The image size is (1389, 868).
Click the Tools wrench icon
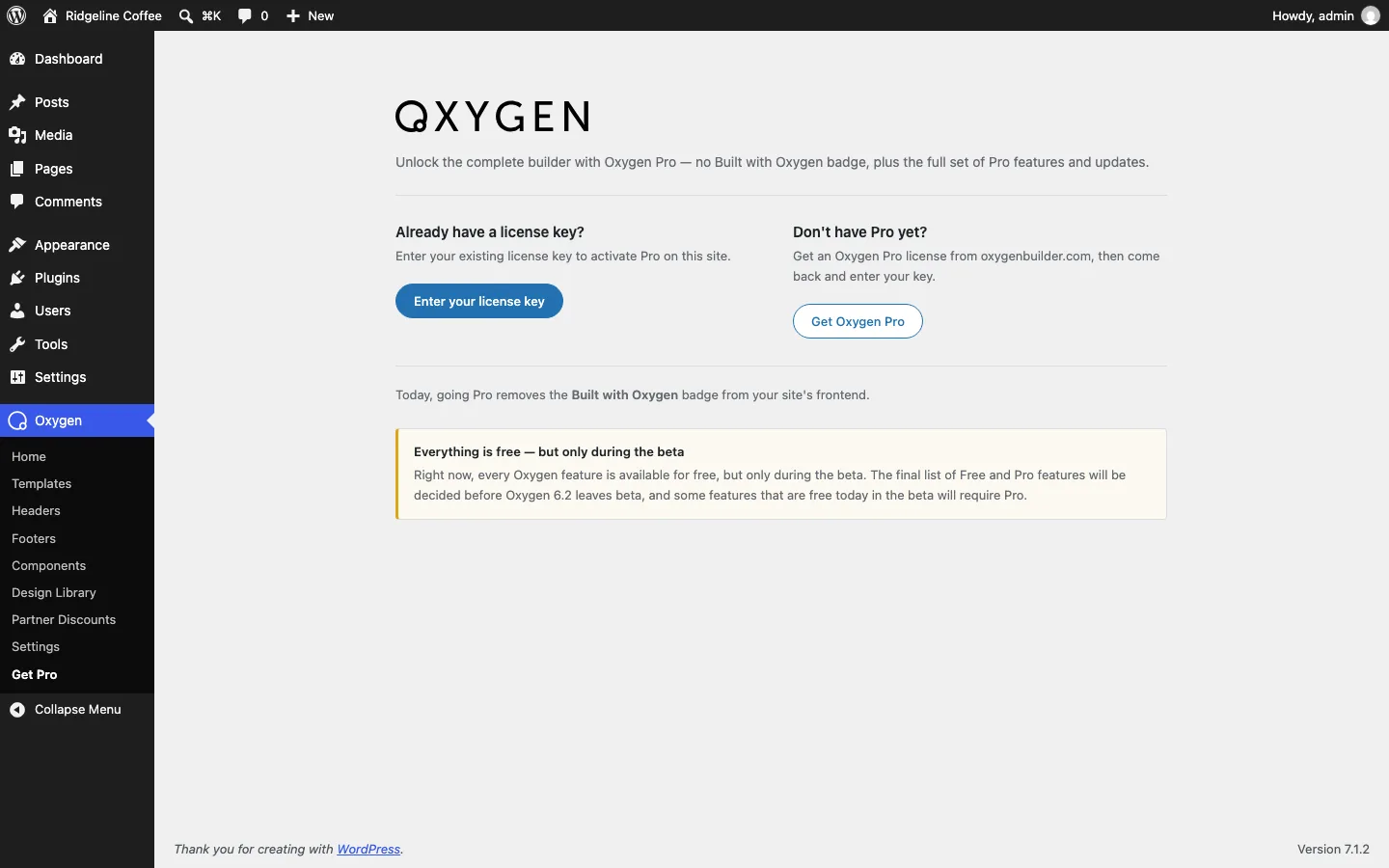17,344
